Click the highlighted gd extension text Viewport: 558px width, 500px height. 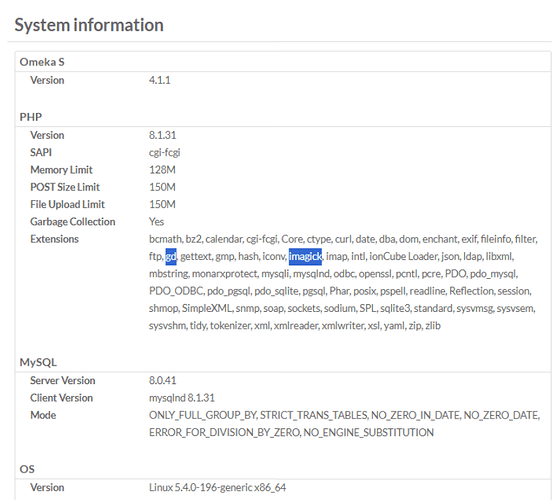pos(171,257)
